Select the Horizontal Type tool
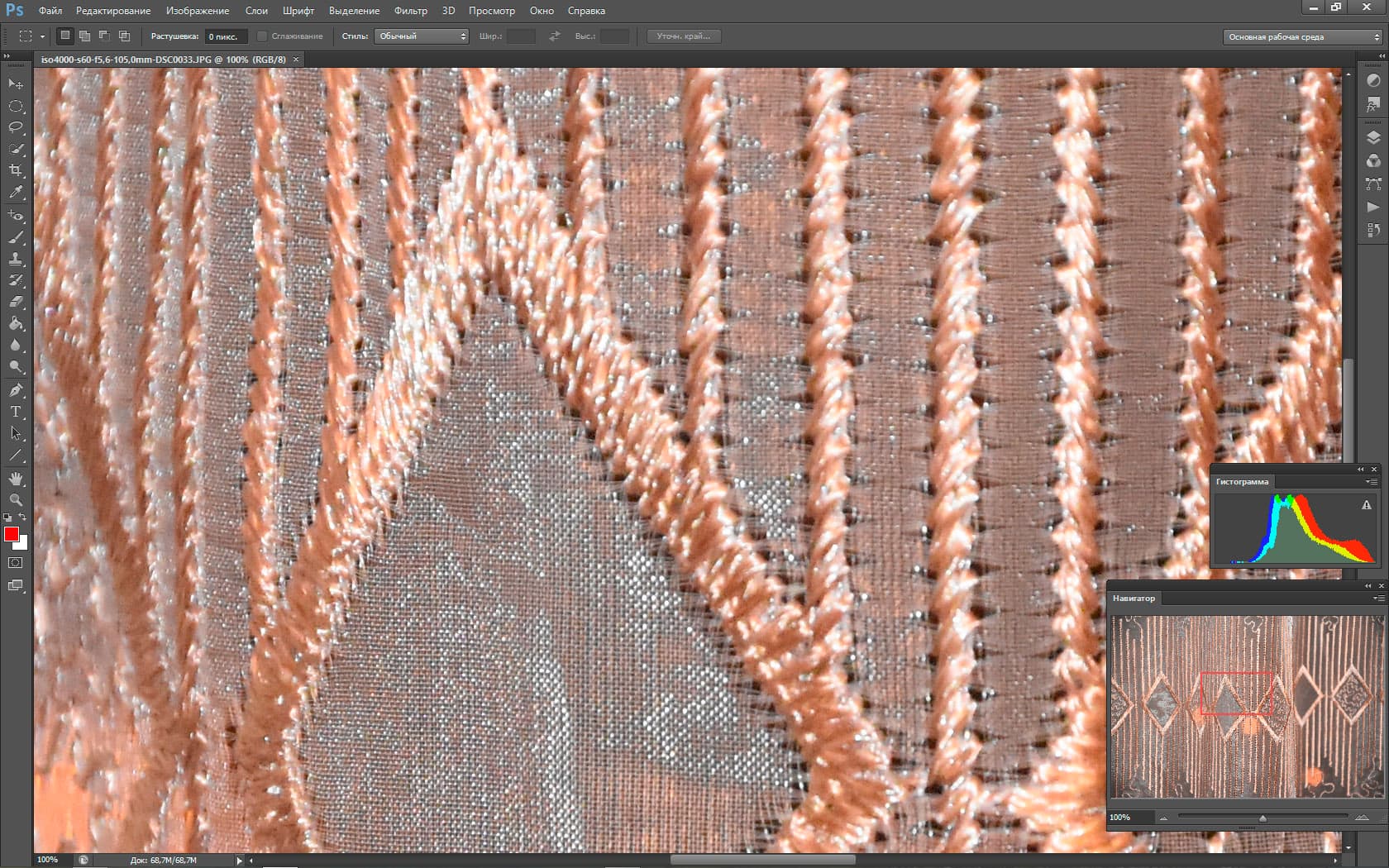Image resolution: width=1389 pixels, height=868 pixels. [16, 411]
